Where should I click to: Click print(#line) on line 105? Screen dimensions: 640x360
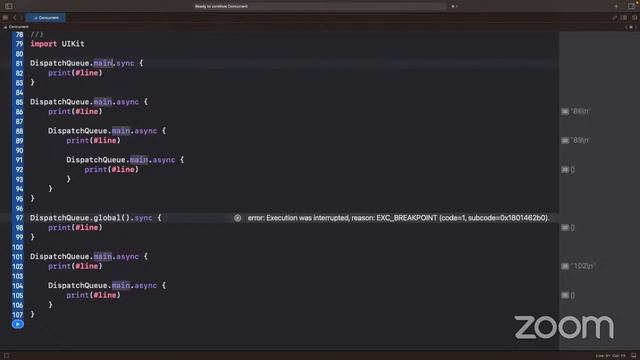tap(93, 295)
